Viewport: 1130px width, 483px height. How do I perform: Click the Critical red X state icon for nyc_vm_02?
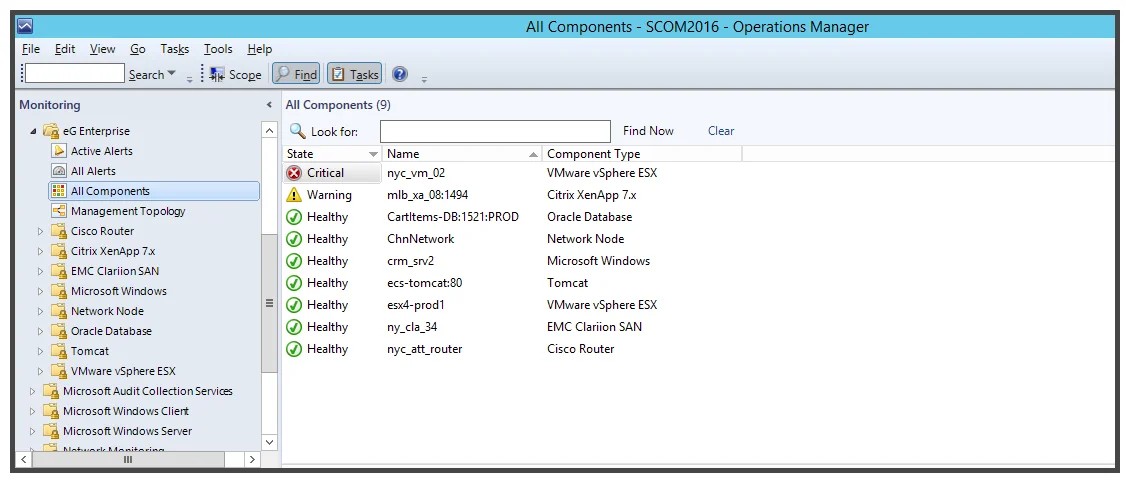294,173
